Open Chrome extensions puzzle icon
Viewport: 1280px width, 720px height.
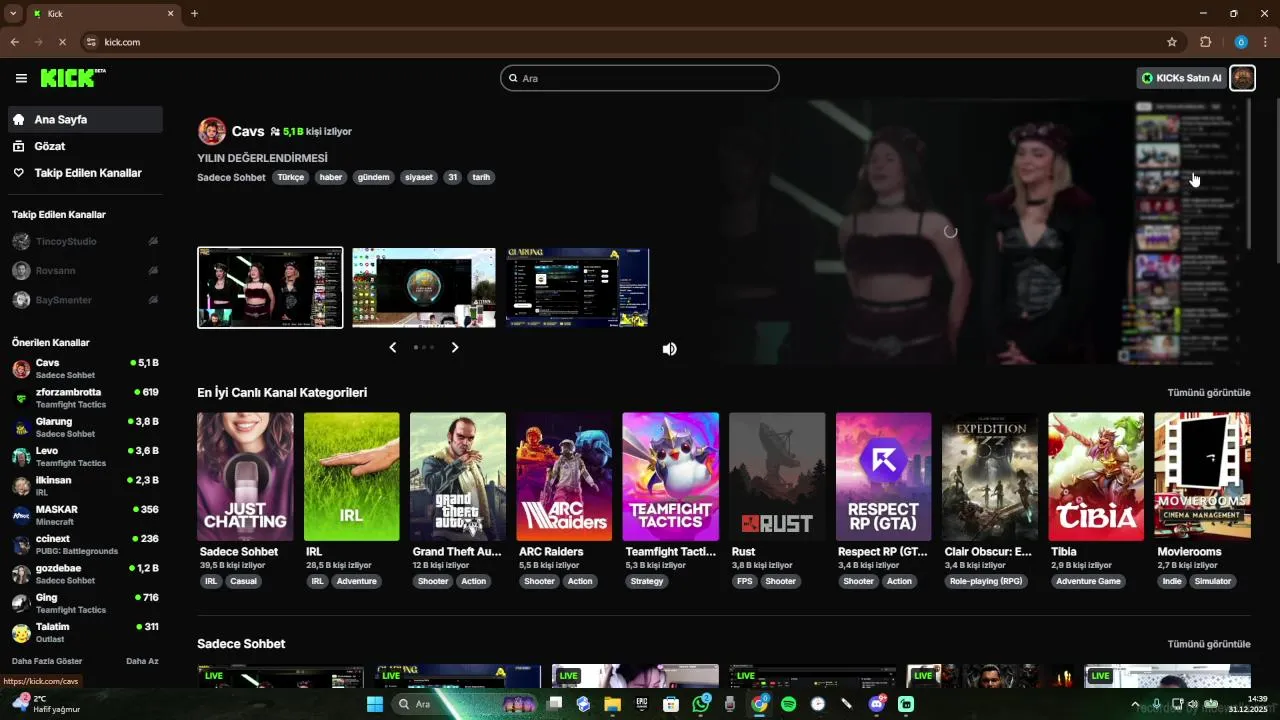click(1205, 42)
